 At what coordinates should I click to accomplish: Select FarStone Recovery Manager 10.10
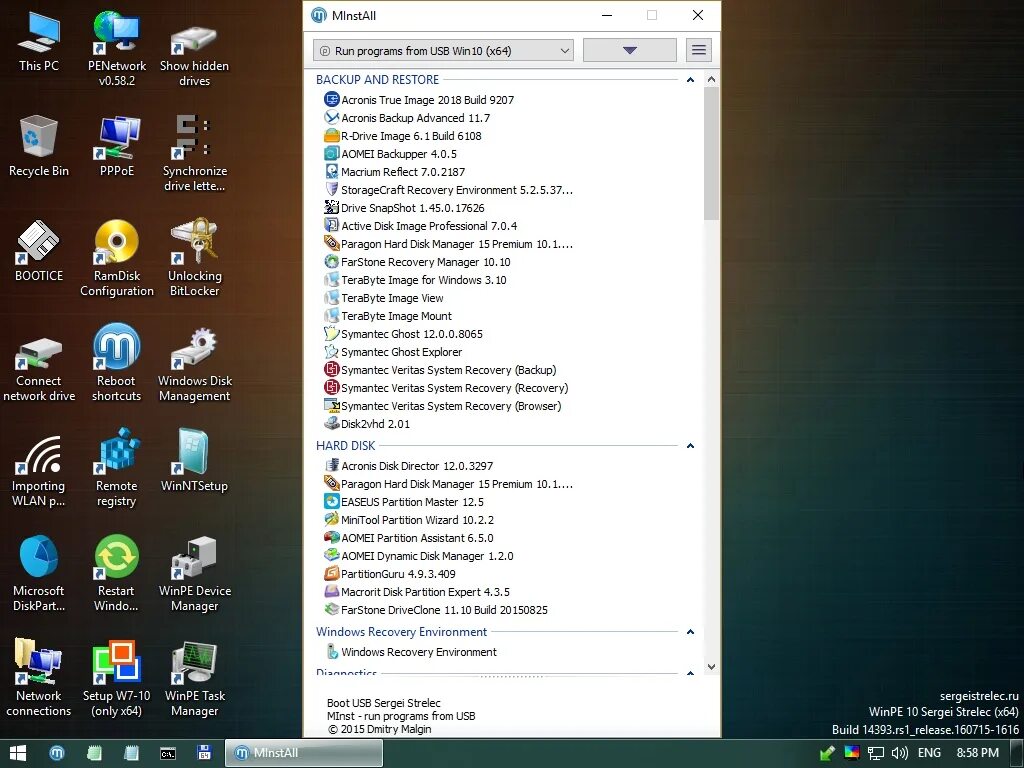(417, 262)
